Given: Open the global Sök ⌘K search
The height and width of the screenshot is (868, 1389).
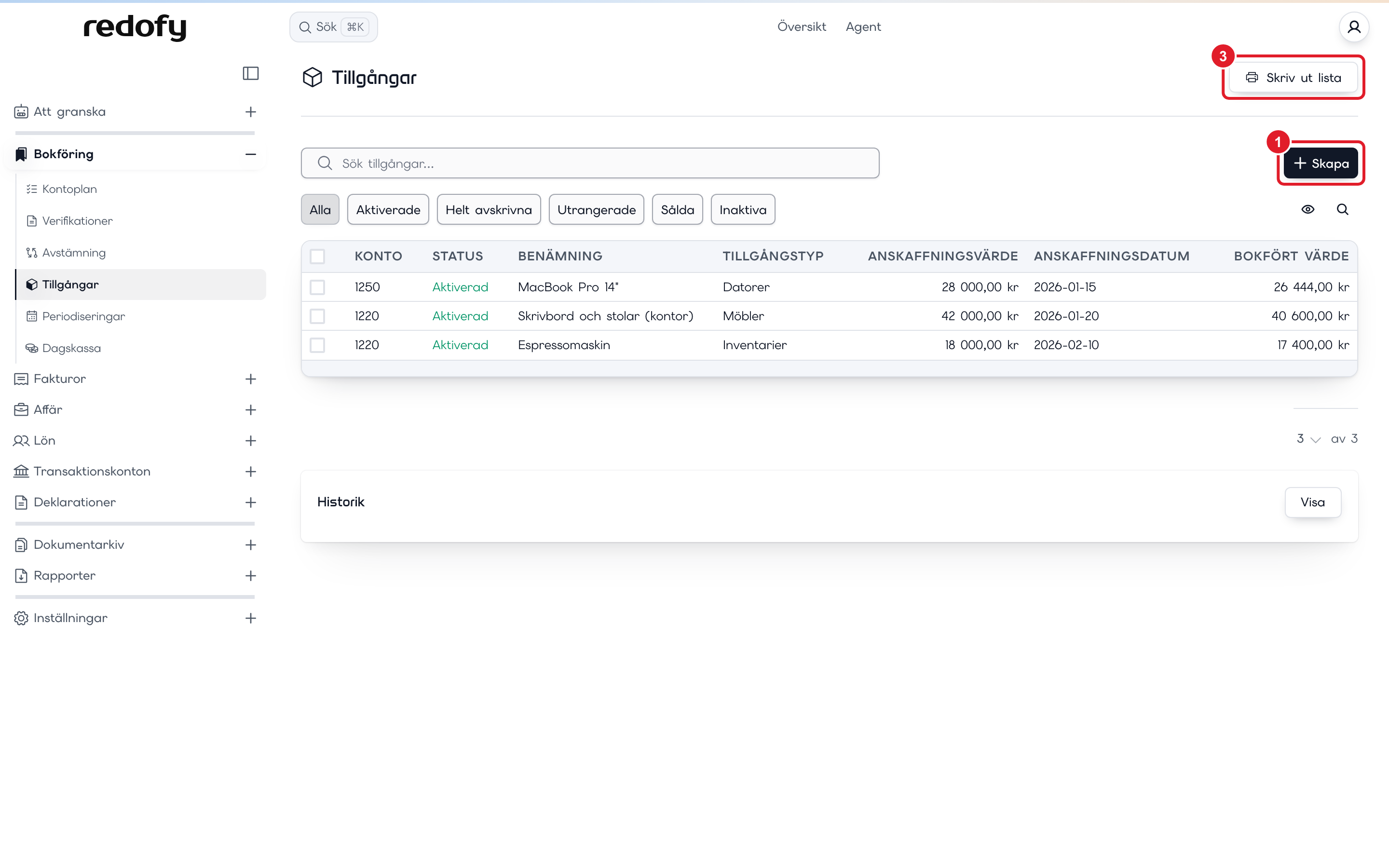Looking at the screenshot, I should 333,27.
